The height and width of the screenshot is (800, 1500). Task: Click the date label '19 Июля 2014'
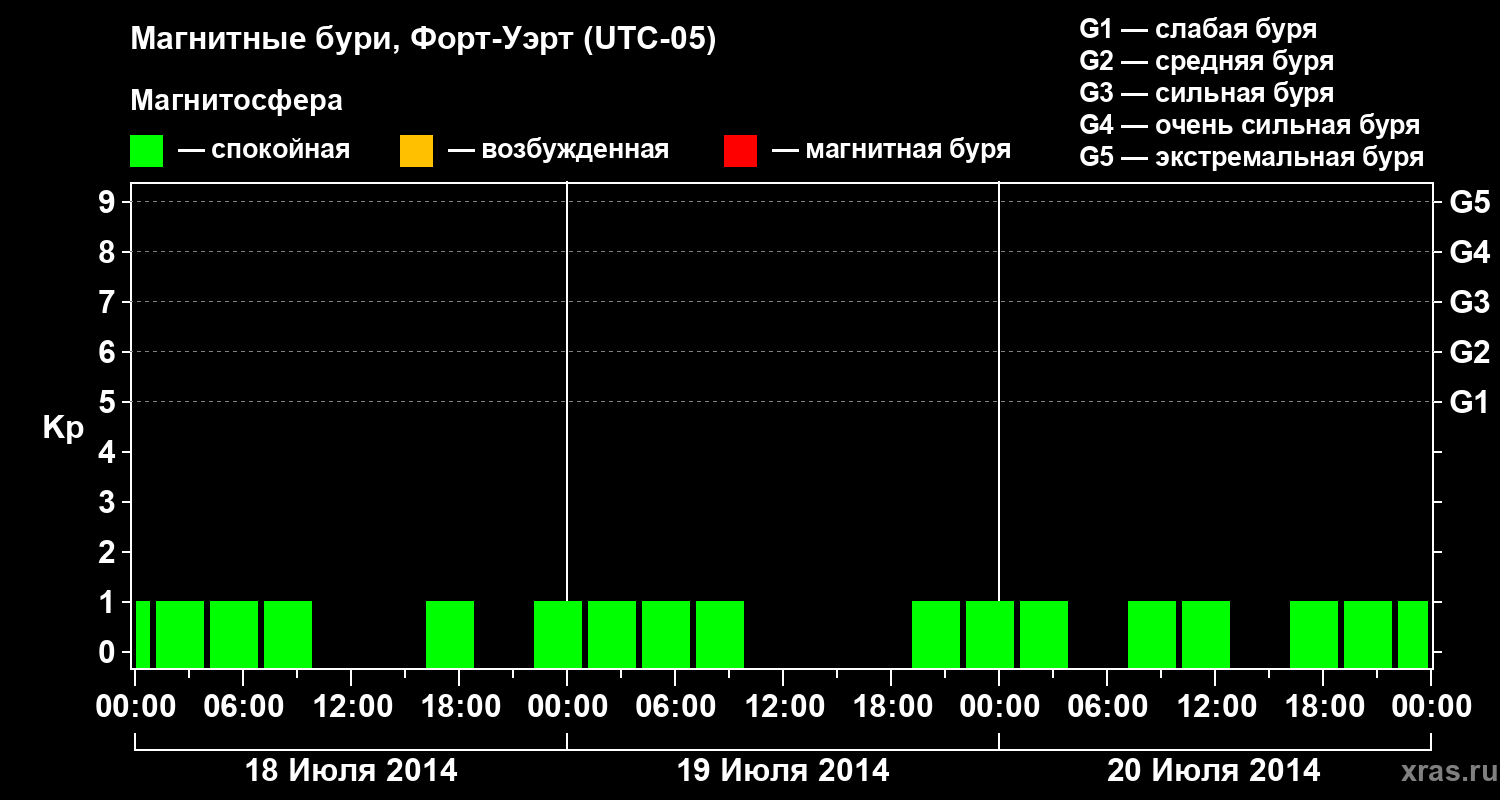783,771
